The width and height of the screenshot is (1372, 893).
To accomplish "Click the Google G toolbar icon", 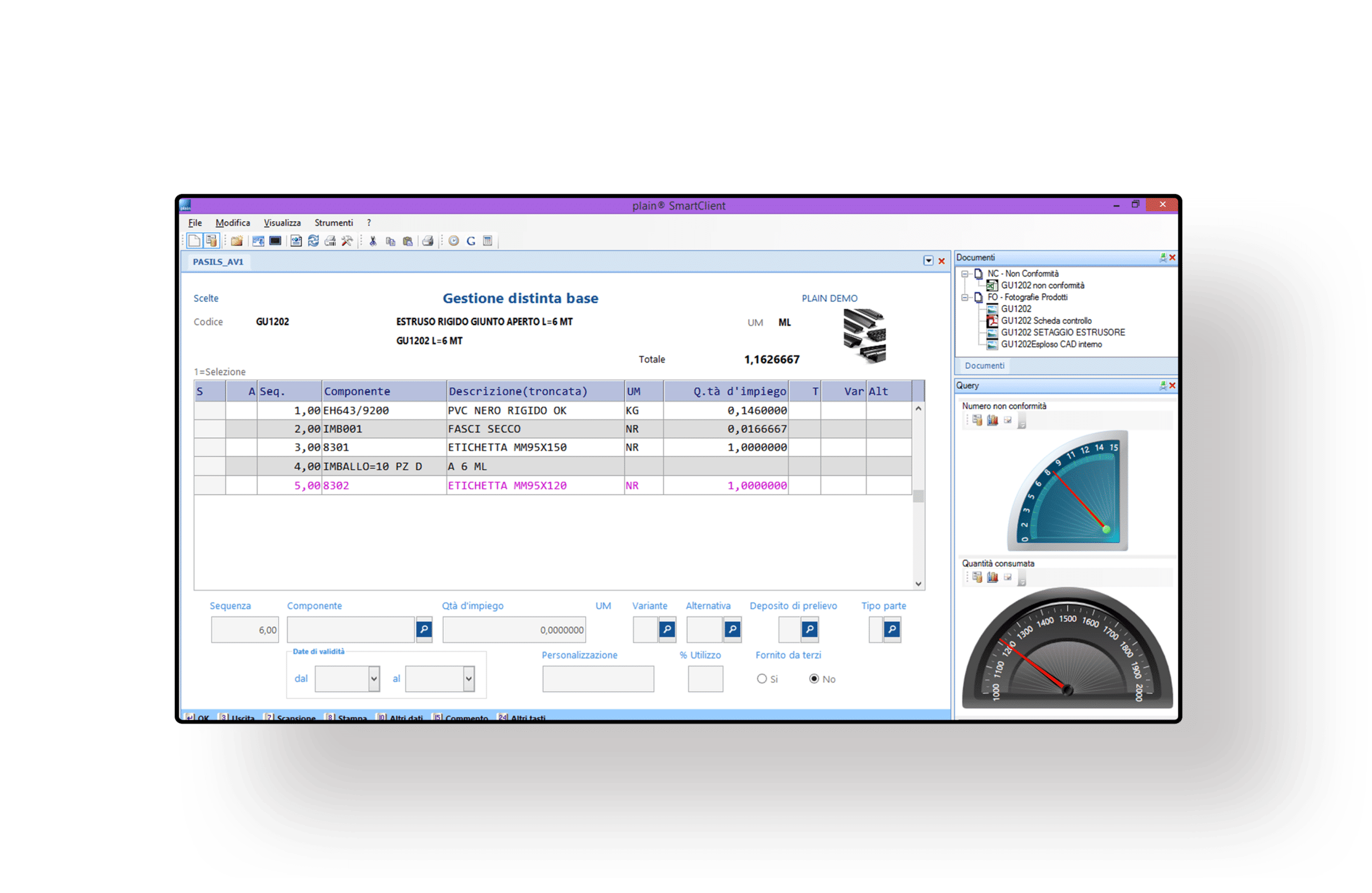I will 471,241.
